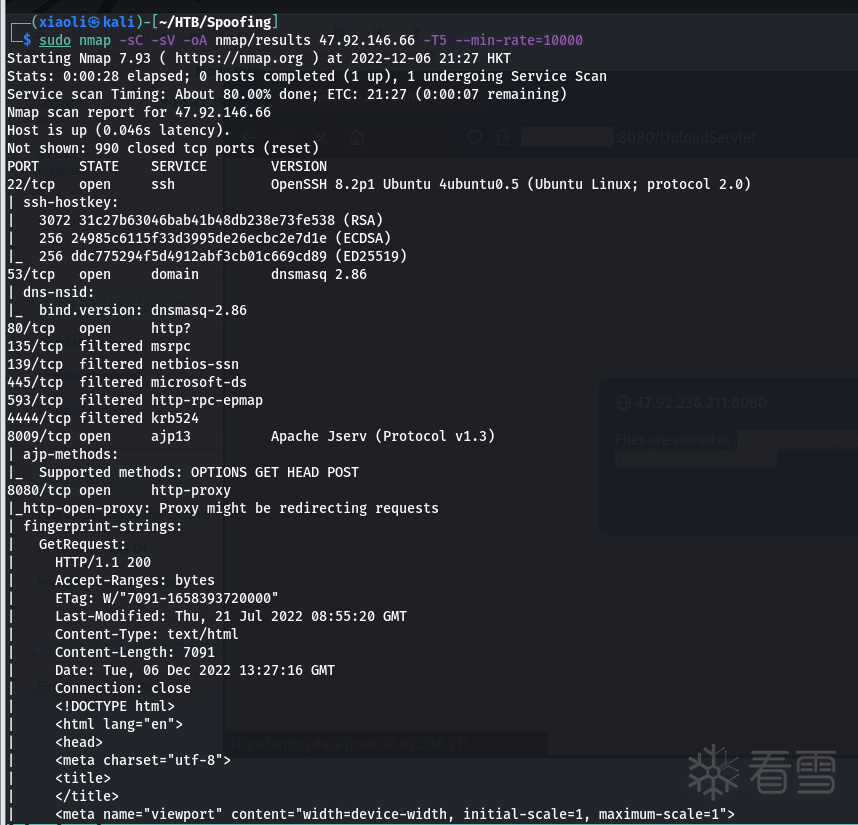Click the ETag header line

167,599
